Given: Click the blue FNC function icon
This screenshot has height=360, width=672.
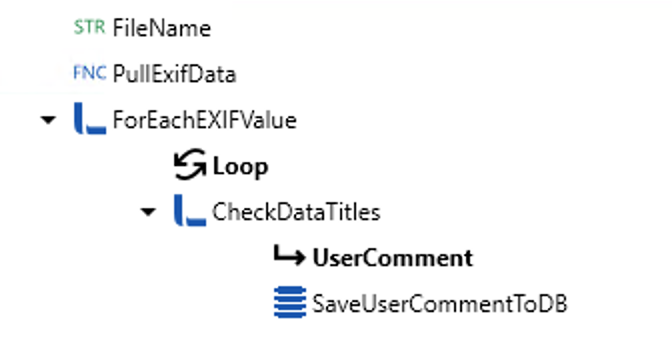Looking at the screenshot, I should coord(90,73).
